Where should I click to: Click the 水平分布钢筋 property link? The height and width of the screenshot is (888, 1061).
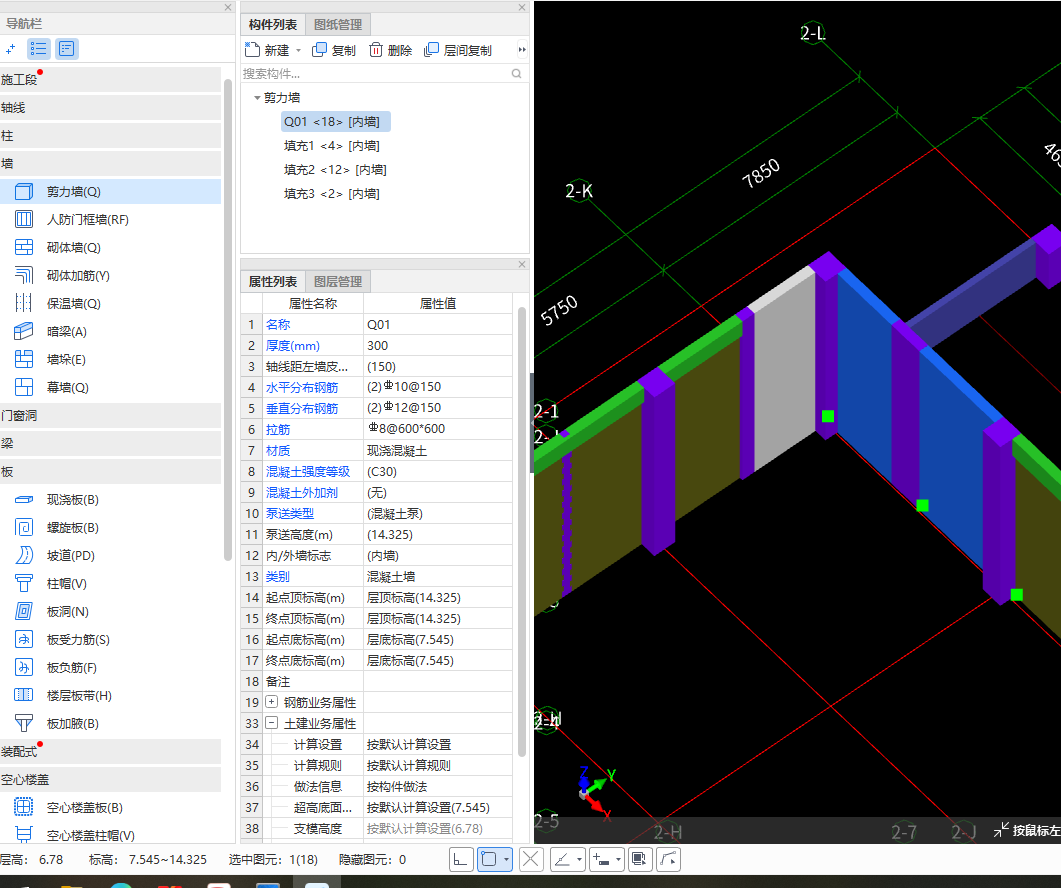[302, 387]
